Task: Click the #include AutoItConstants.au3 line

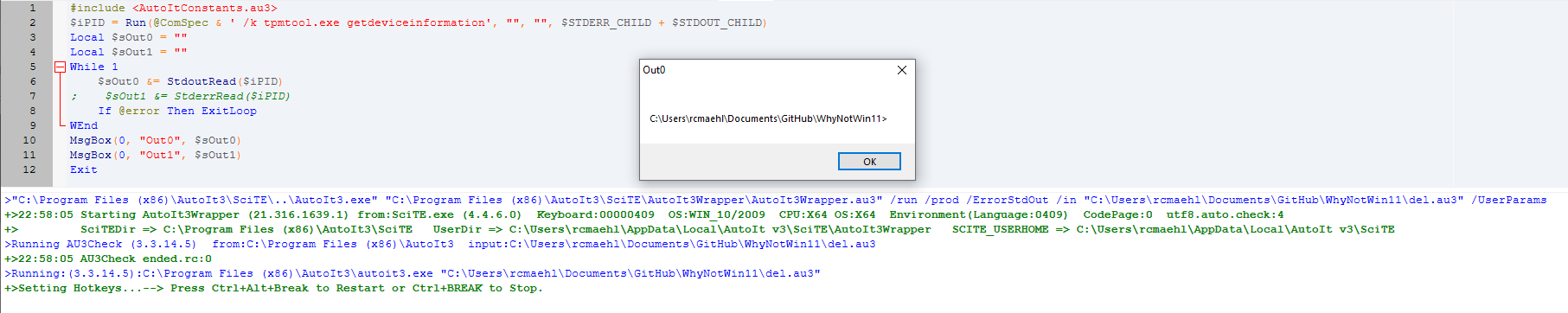Action: tap(174, 8)
